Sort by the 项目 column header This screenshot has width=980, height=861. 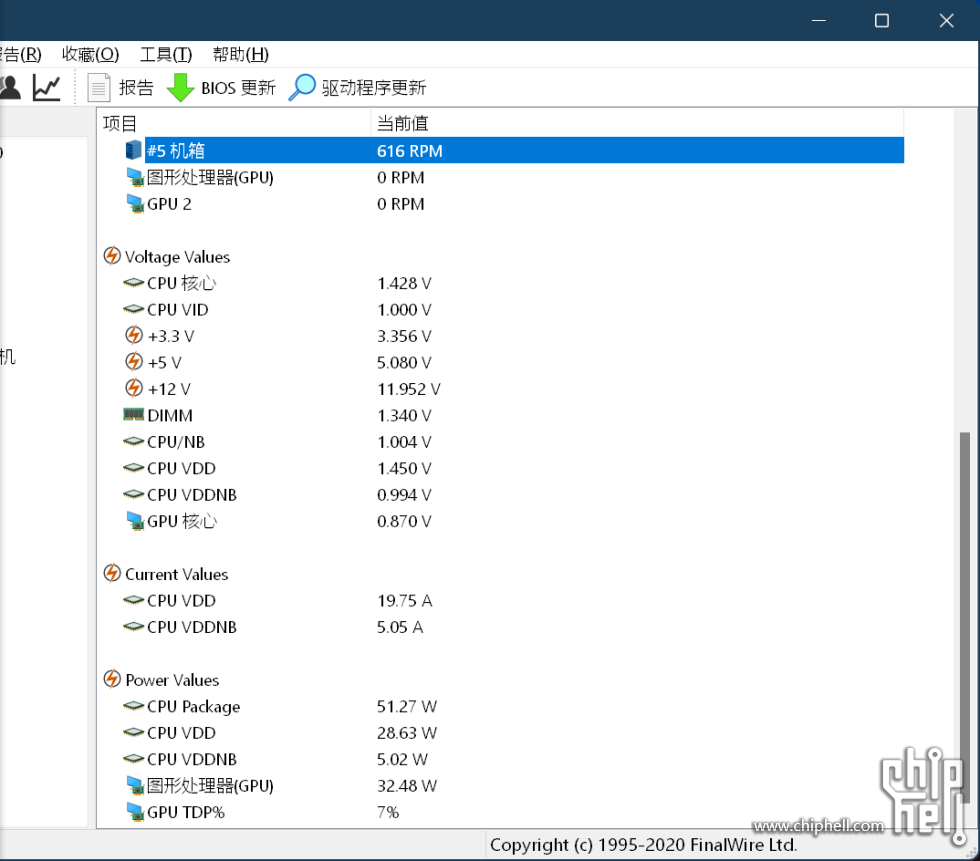point(234,123)
